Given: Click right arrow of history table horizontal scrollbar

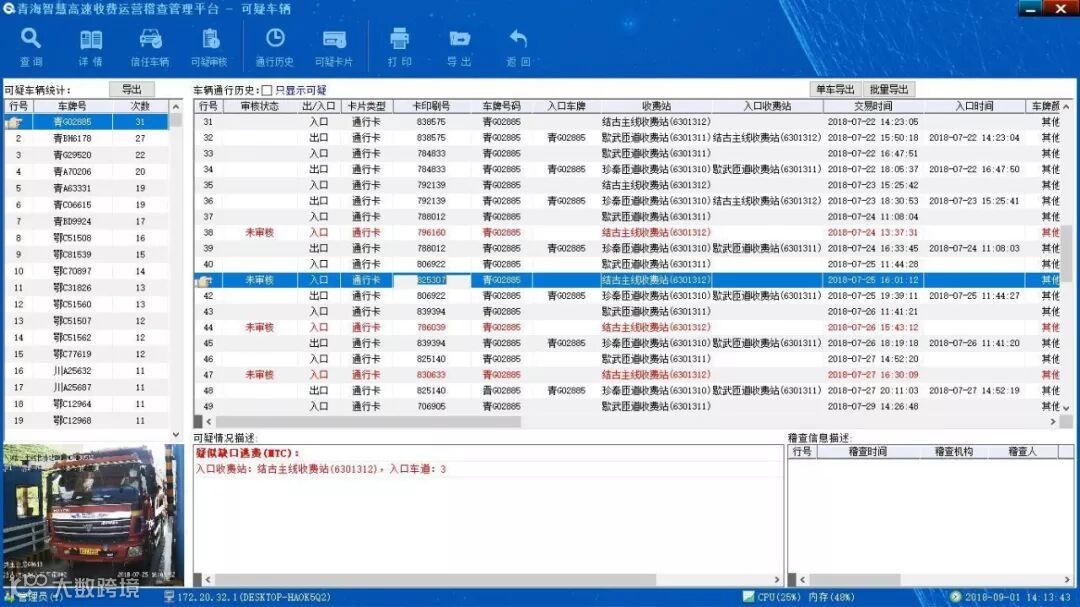Looking at the screenshot, I should [1052, 422].
